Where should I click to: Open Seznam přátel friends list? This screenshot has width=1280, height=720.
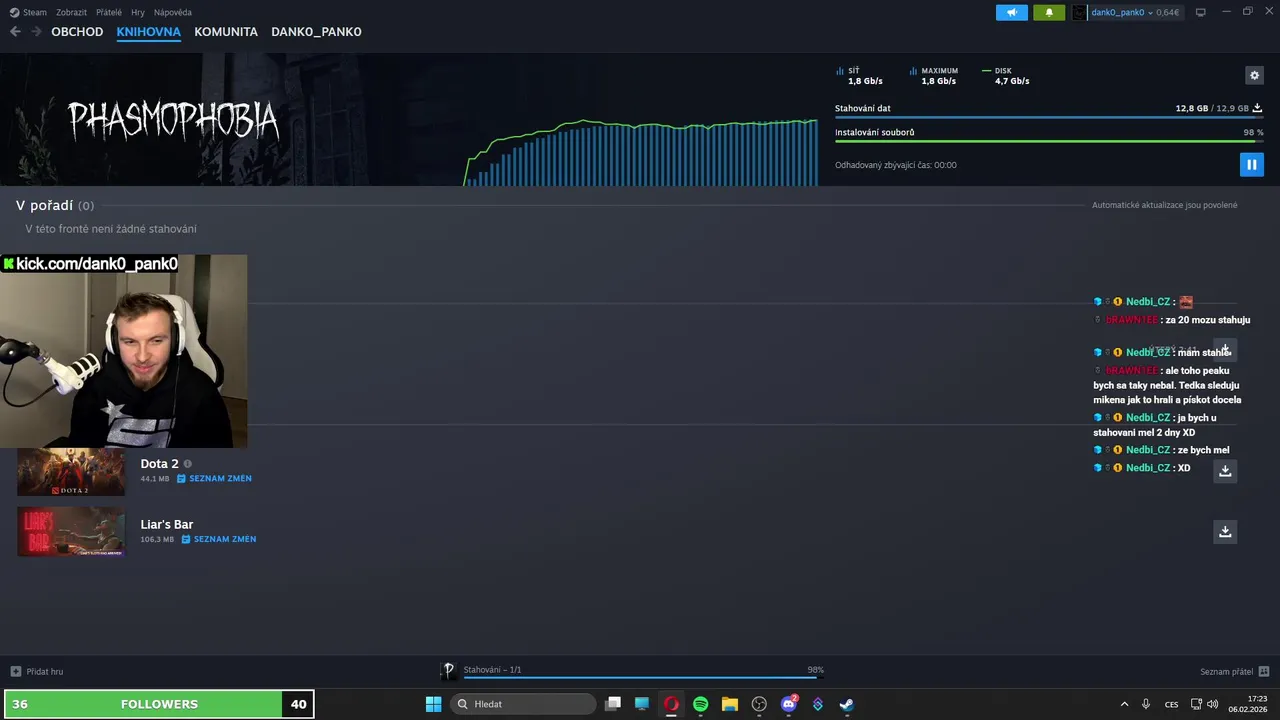[1235, 671]
